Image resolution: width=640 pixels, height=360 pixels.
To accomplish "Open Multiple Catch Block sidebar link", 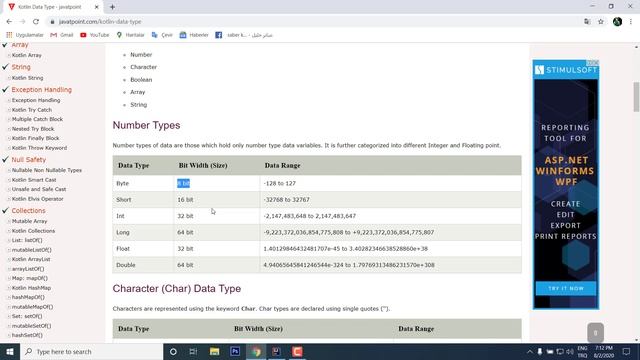I will (x=37, y=119).
